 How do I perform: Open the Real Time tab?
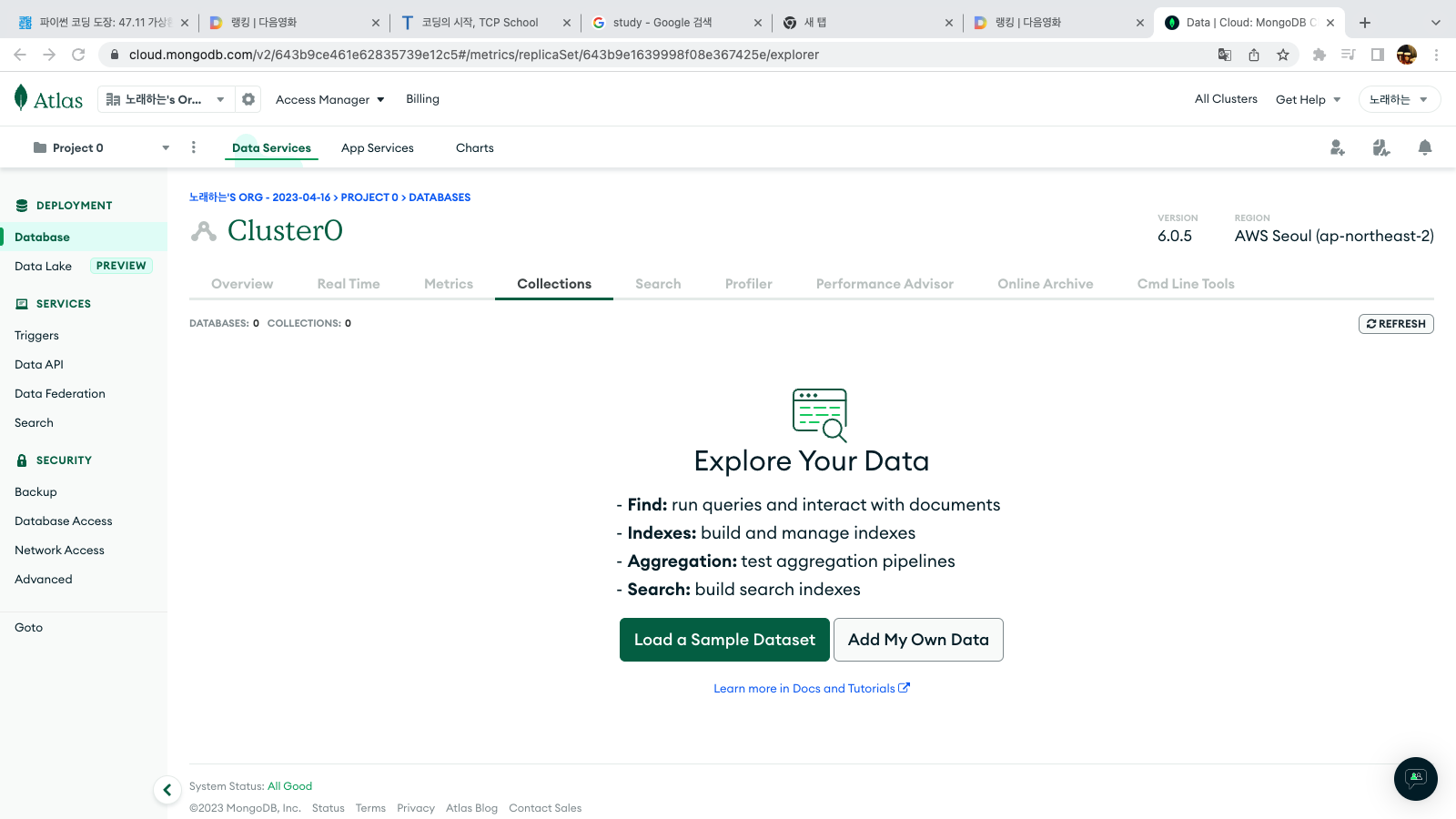(x=349, y=284)
